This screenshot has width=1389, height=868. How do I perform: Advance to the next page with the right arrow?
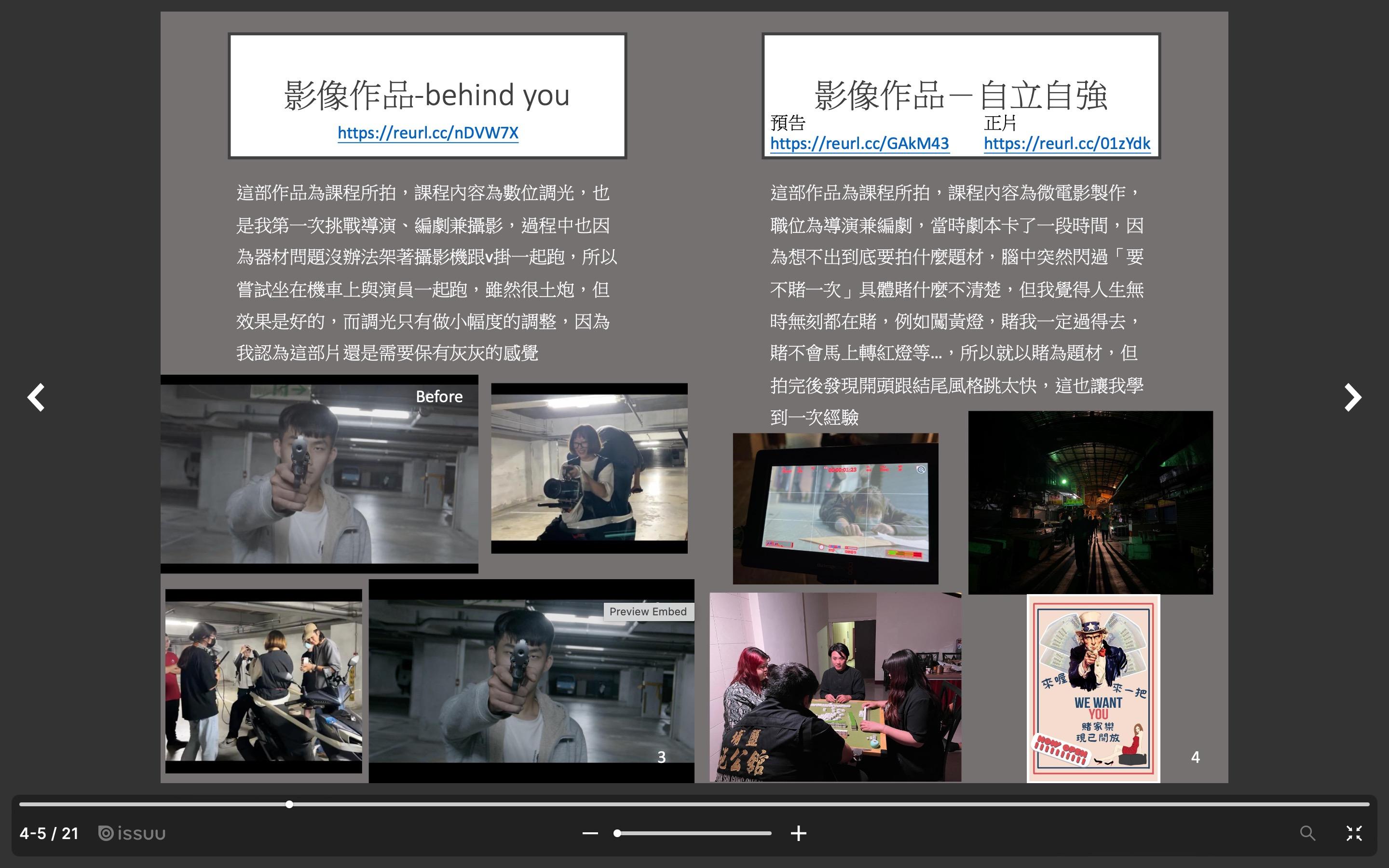pos(1352,397)
